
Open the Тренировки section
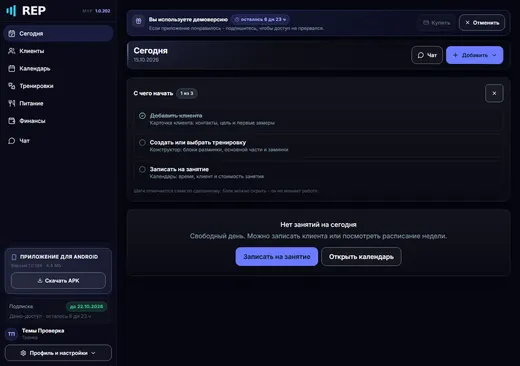pyautogui.click(x=58, y=86)
